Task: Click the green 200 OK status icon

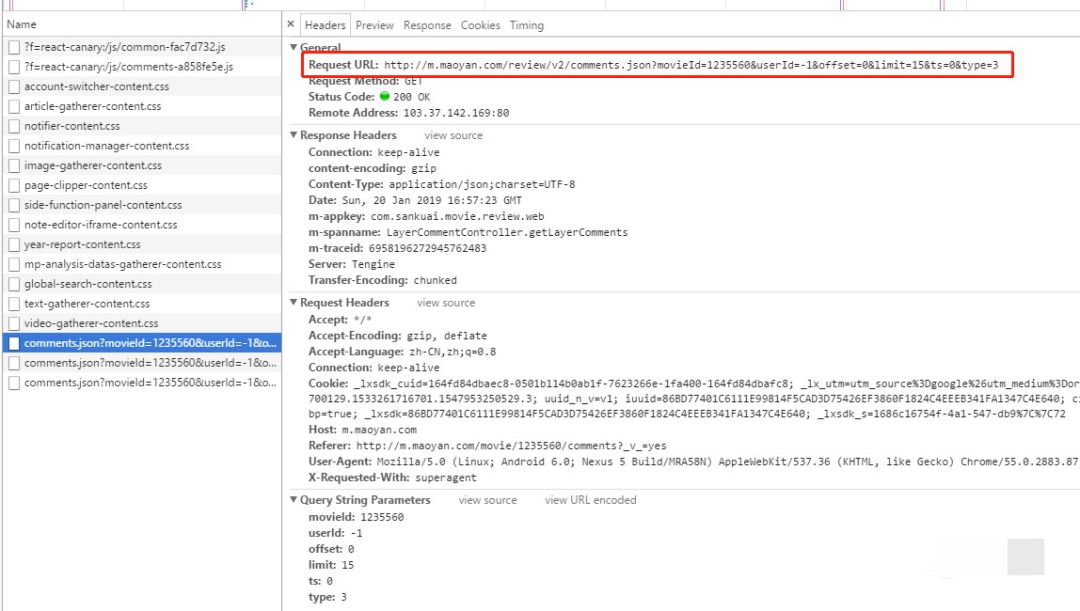Action: pyautogui.click(x=384, y=96)
